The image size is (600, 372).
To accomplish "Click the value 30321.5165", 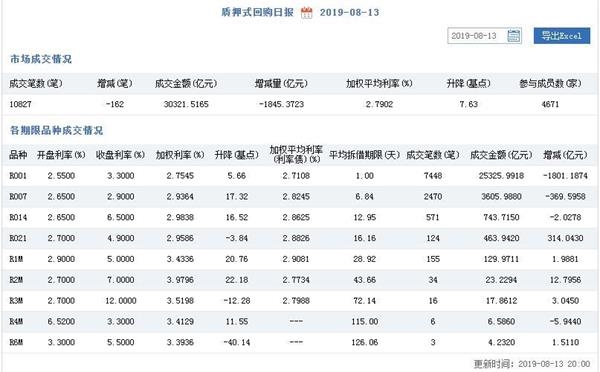I will pos(186,104).
